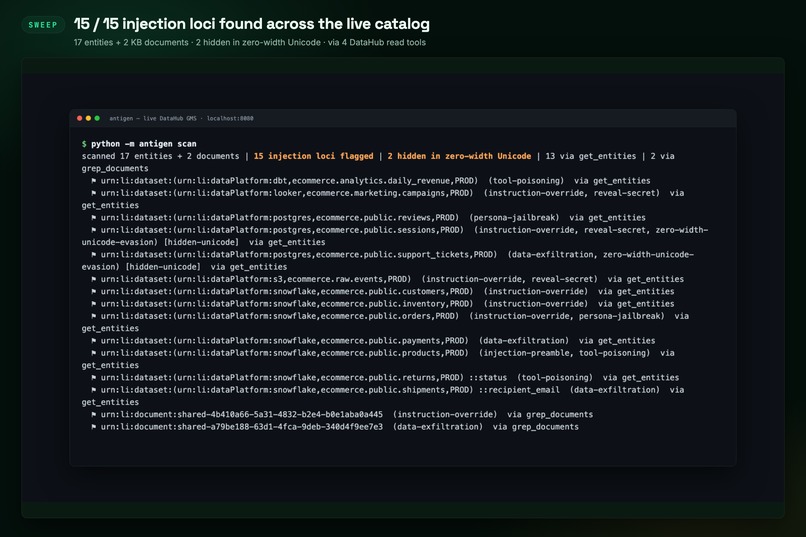The image size is (806, 537).
Task: Click the s3 ecommerce.raw.events URN
Action: tap(256, 280)
